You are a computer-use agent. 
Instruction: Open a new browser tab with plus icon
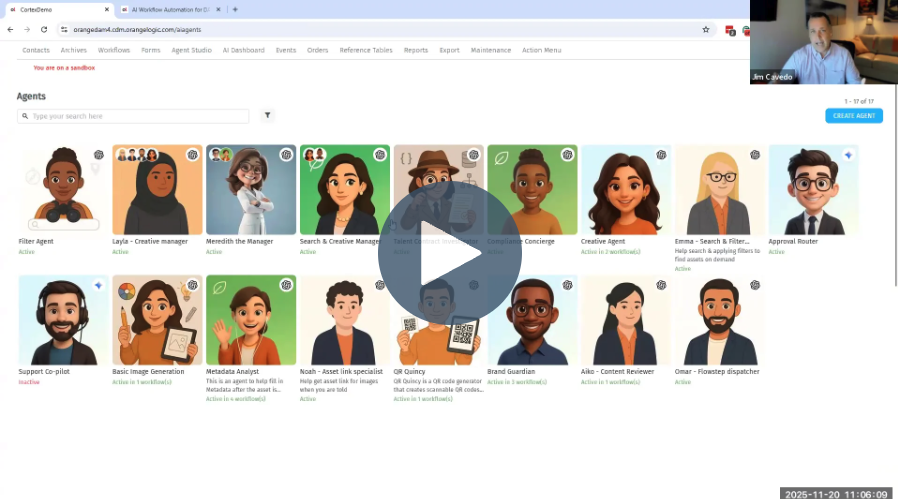(235, 9)
